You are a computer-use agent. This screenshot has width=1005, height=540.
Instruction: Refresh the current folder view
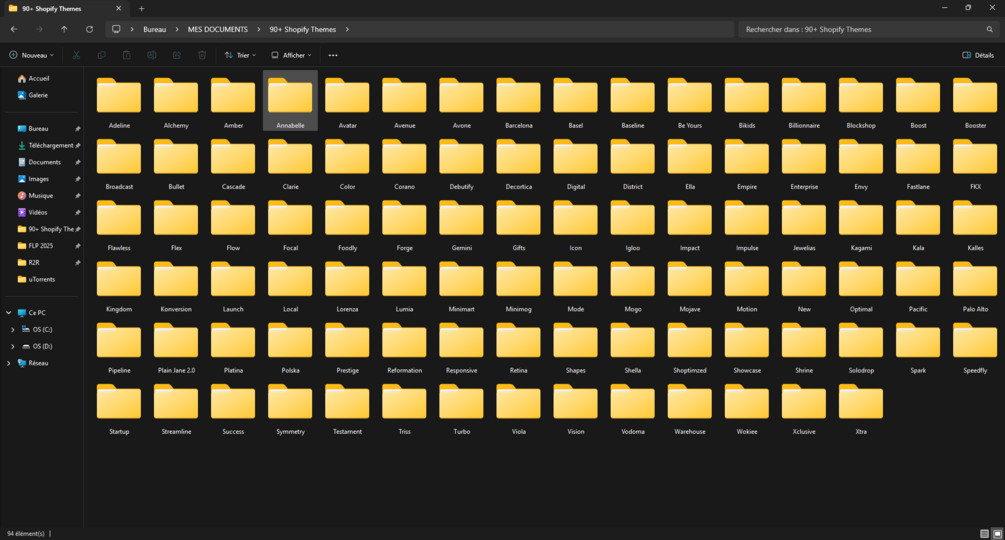point(90,29)
